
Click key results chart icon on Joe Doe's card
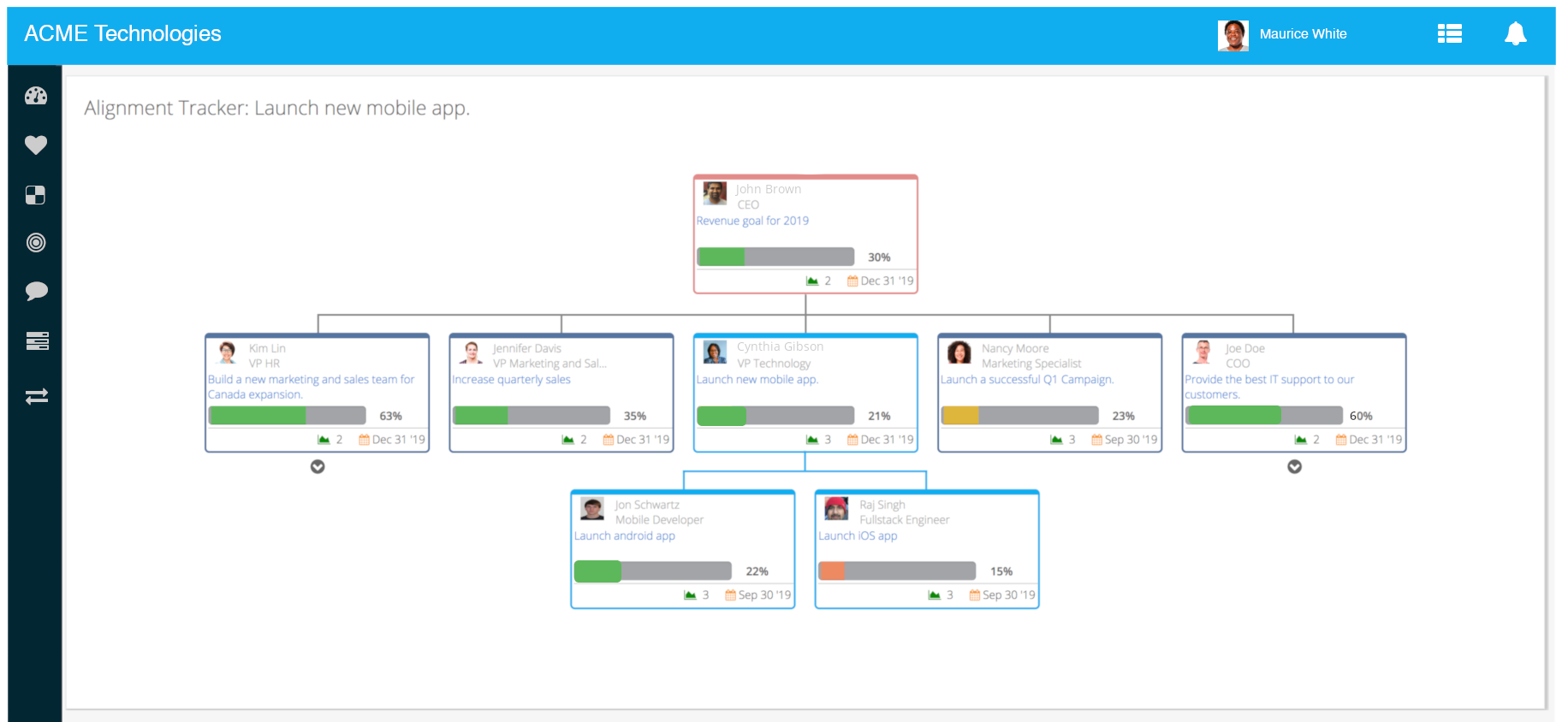(1301, 440)
